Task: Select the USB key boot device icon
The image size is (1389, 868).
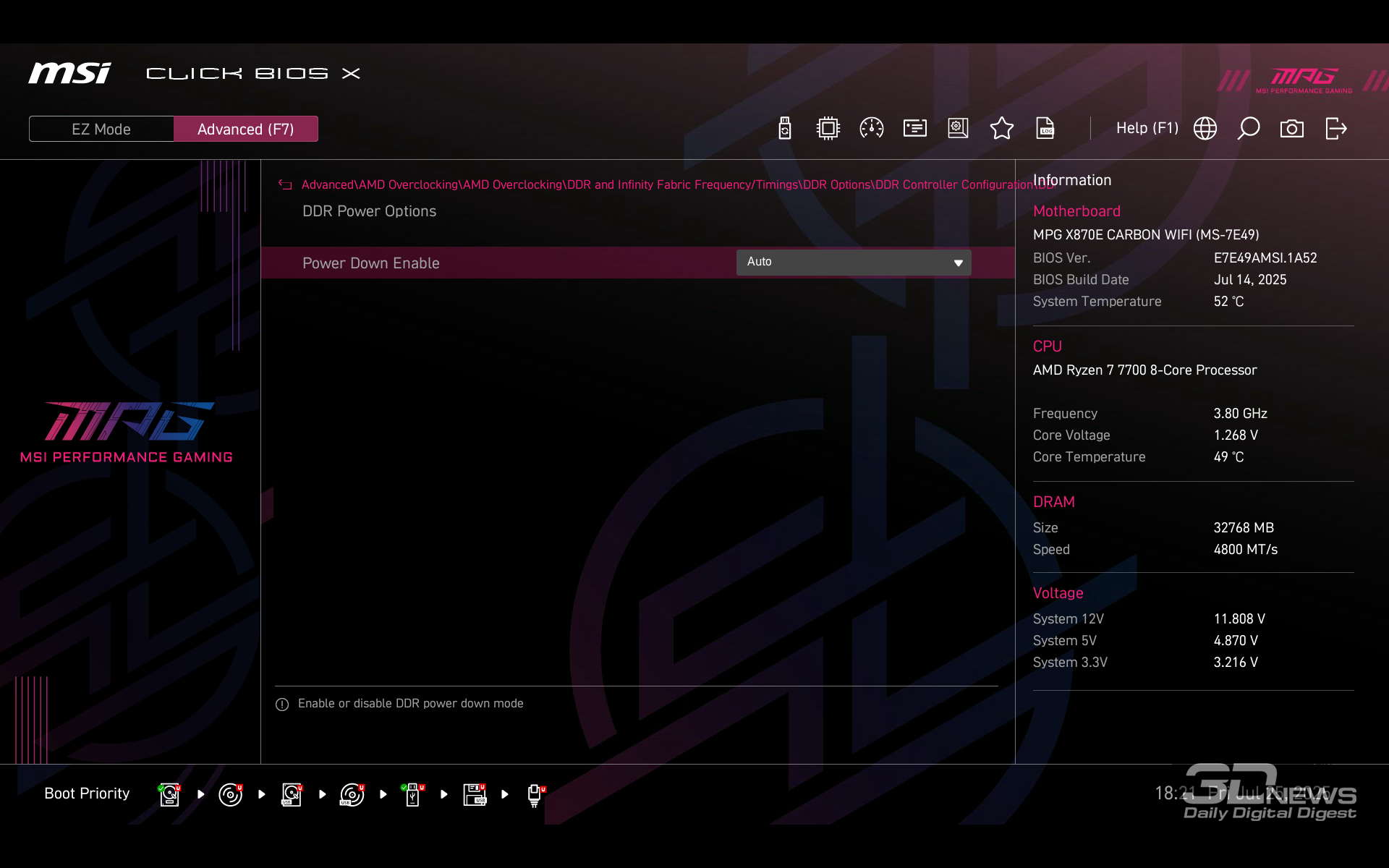Action: (x=413, y=794)
